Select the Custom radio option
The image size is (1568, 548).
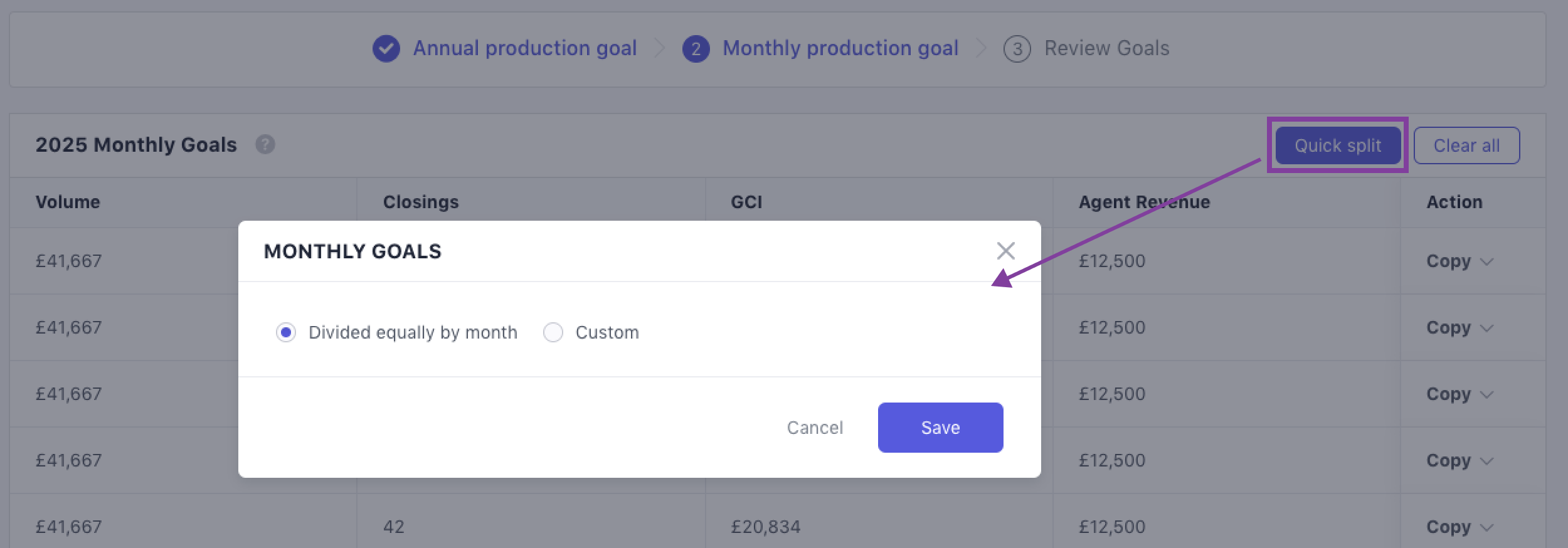point(553,332)
